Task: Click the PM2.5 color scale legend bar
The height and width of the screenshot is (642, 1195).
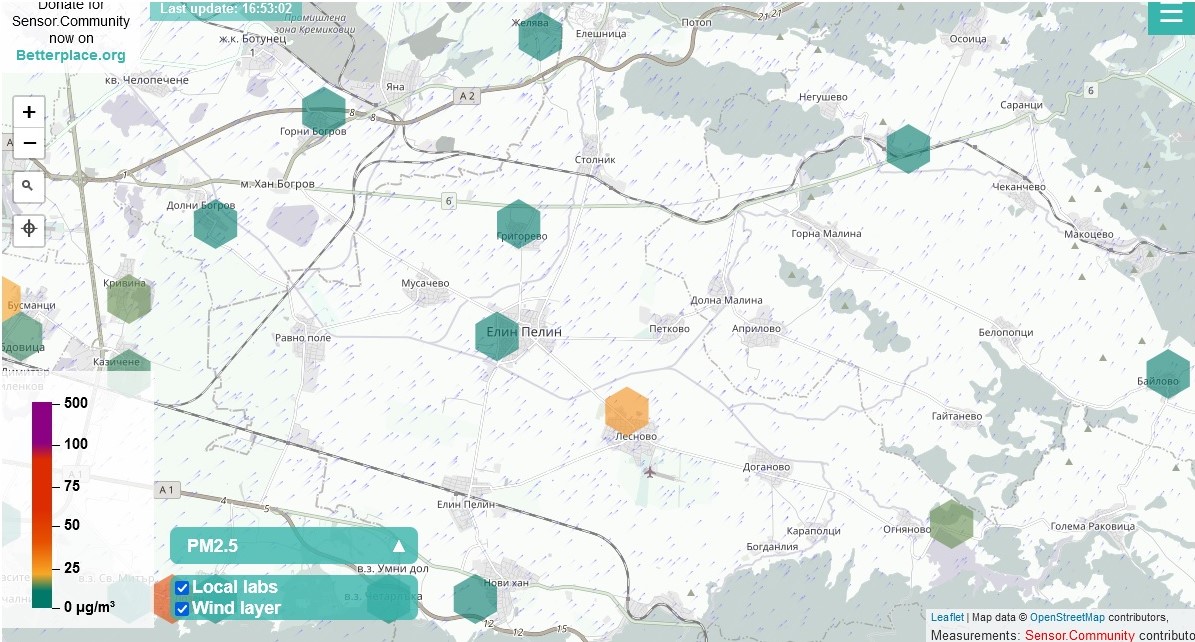Action: coord(42,504)
